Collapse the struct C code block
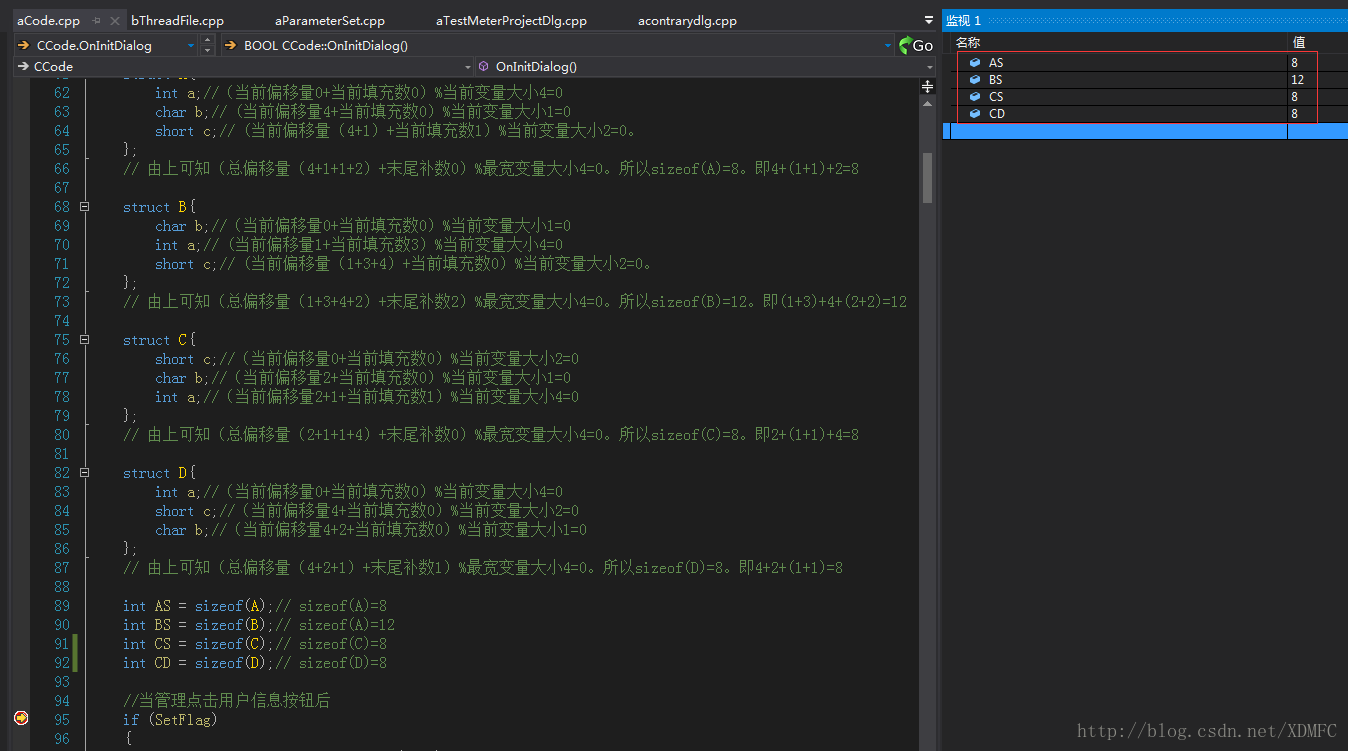 point(84,340)
